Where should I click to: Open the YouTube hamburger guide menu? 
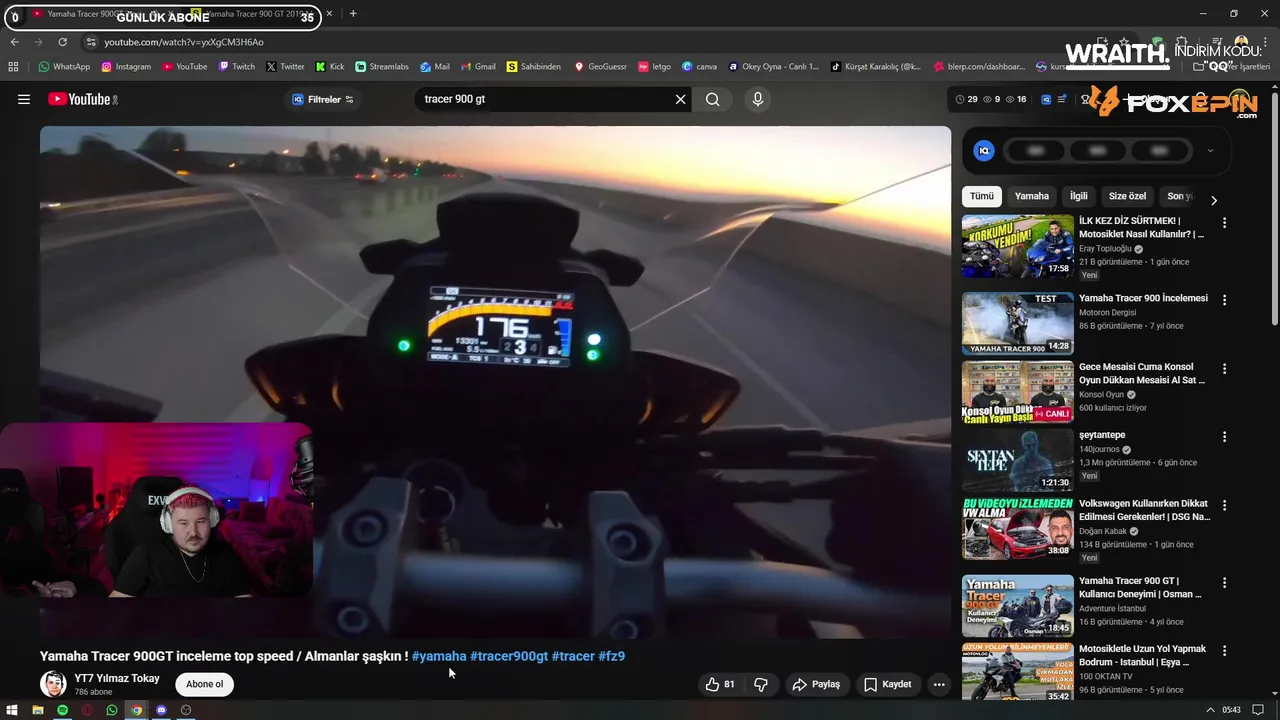(24, 99)
